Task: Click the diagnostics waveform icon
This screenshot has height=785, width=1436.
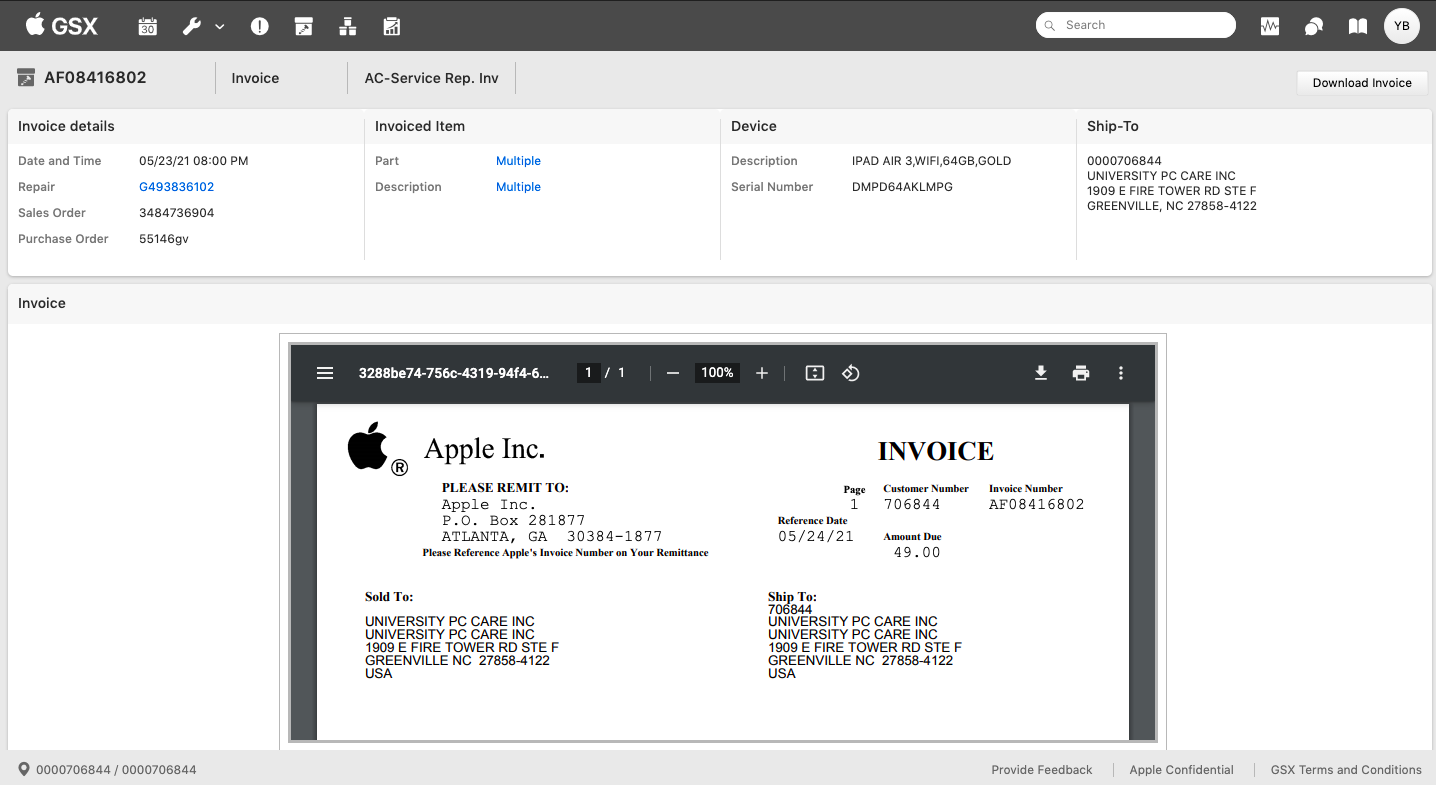Action: [x=1270, y=27]
